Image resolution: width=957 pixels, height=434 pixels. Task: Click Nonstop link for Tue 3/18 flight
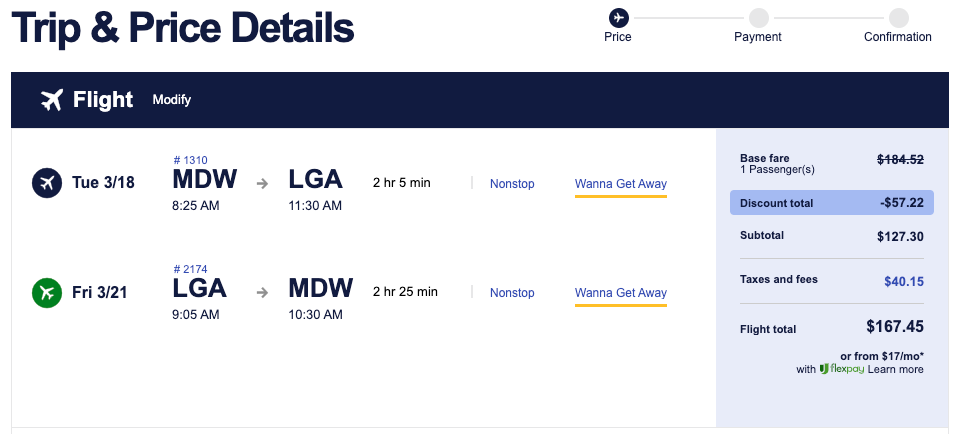click(512, 184)
